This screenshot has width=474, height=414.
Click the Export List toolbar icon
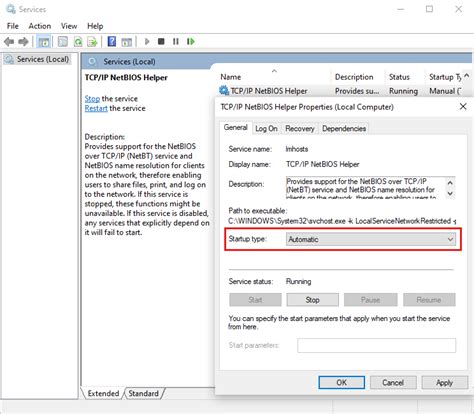92,42
